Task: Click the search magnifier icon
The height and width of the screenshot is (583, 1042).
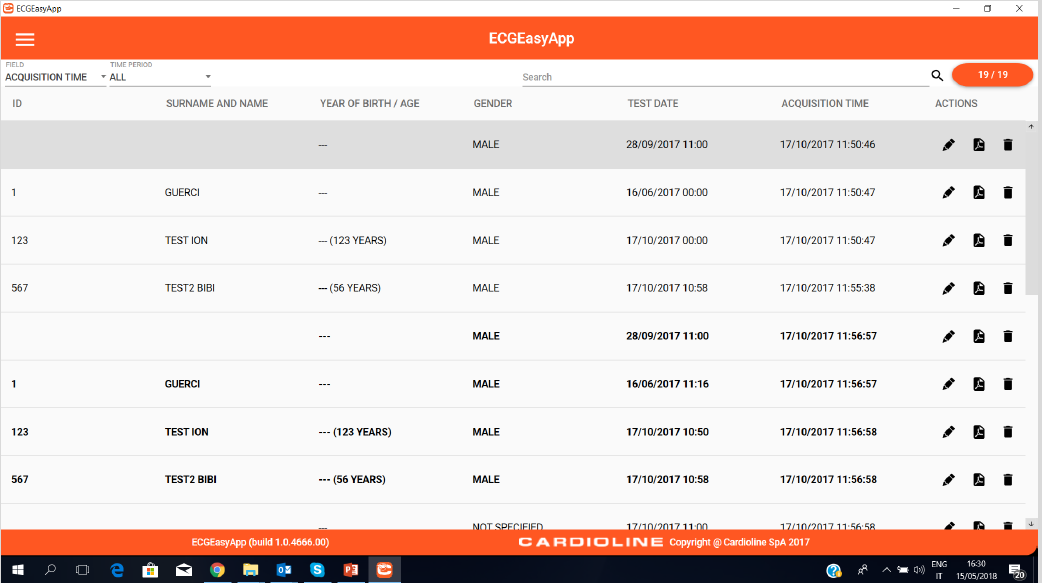Action: click(937, 76)
